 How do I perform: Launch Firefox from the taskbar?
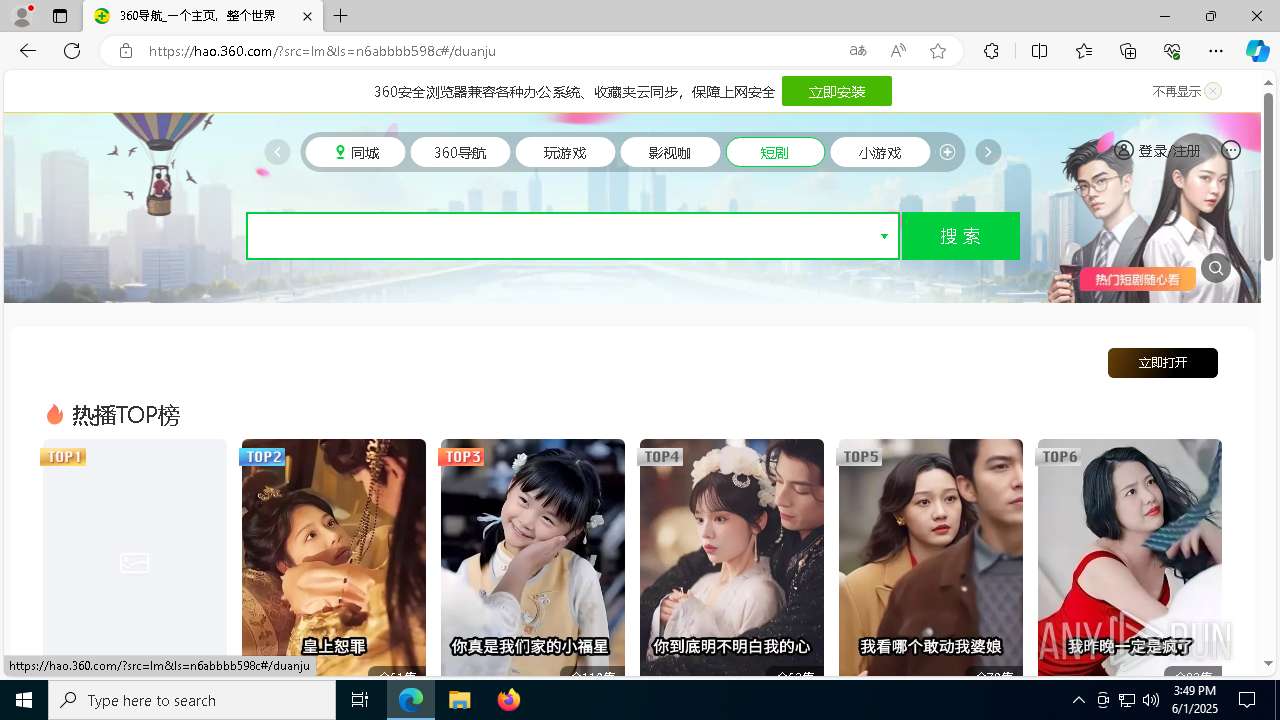509,700
